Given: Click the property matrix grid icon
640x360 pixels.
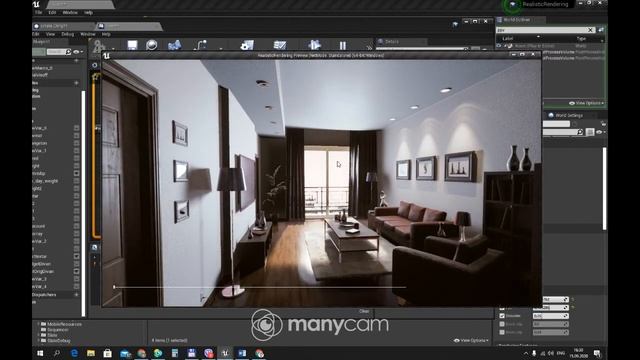Looking at the screenshot, I should pos(590,132).
